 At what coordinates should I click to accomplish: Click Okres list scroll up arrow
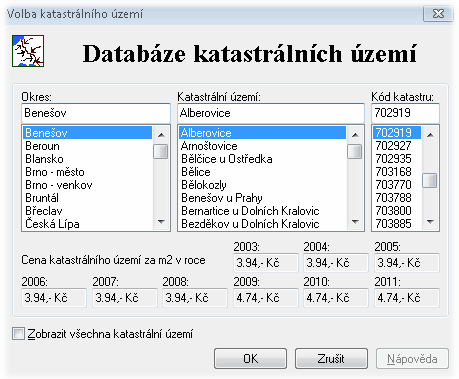coord(161,135)
